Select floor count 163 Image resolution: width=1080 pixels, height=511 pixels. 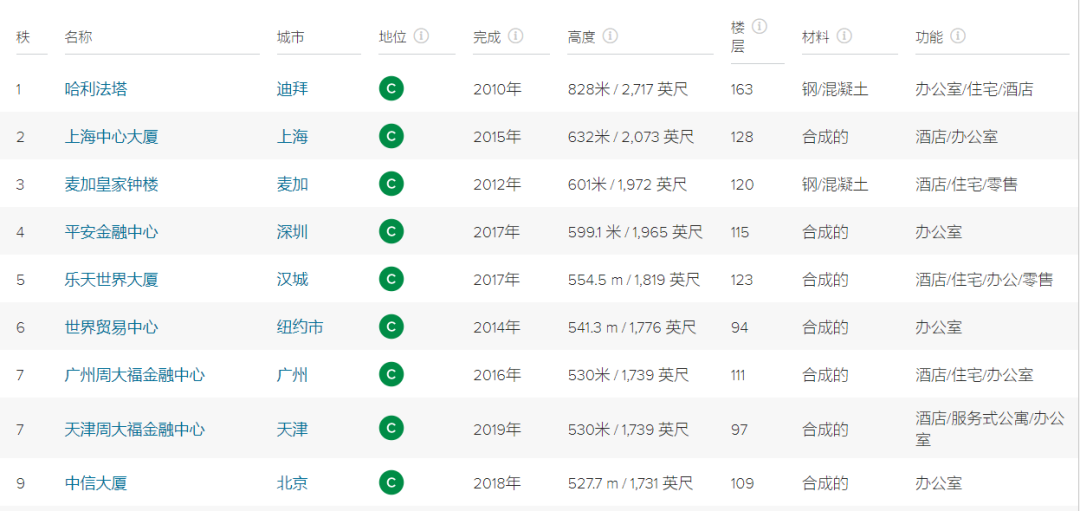pos(742,89)
